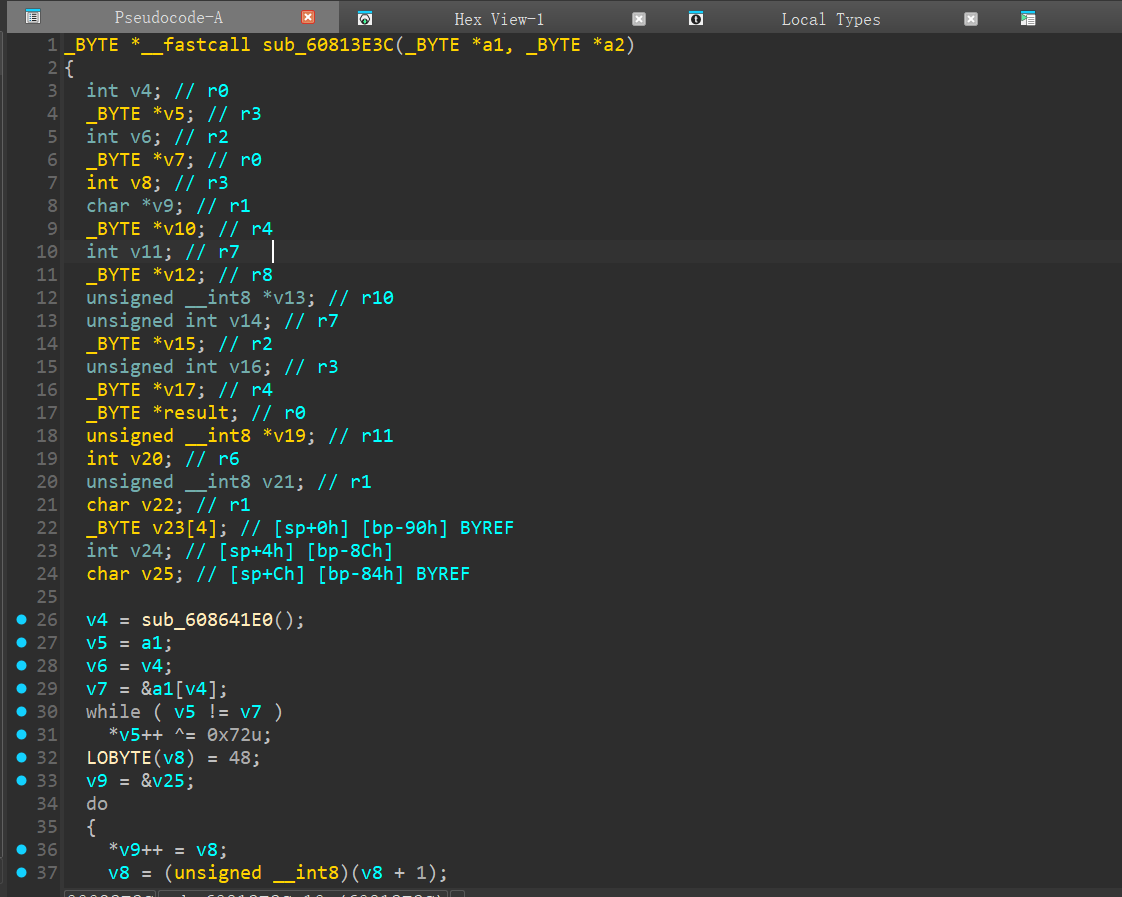Image resolution: width=1122 pixels, height=897 pixels.
Task: Click the result variable declaration name
Action: point(196,413)
